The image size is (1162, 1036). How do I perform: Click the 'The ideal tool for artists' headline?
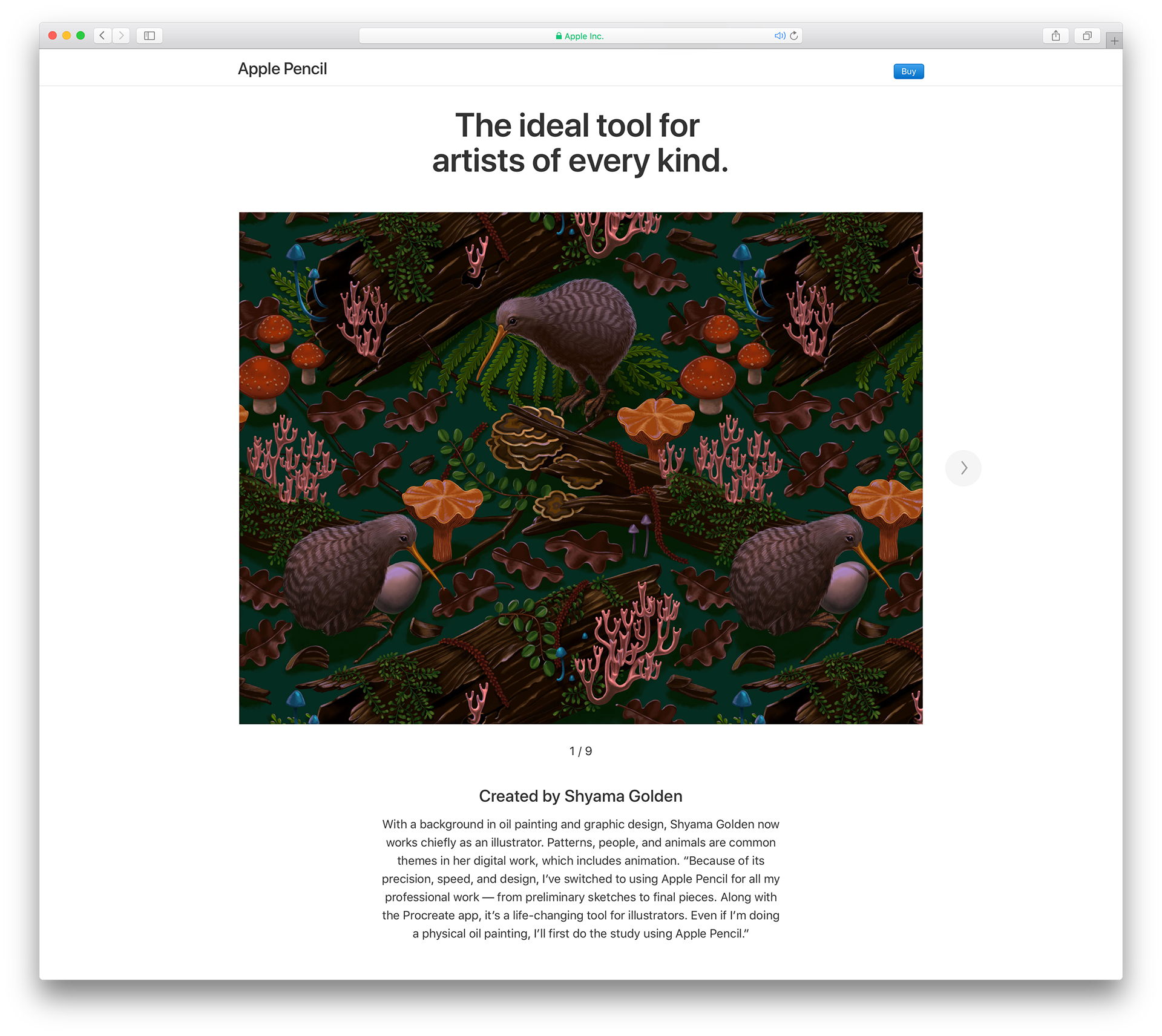click(580, 143)
